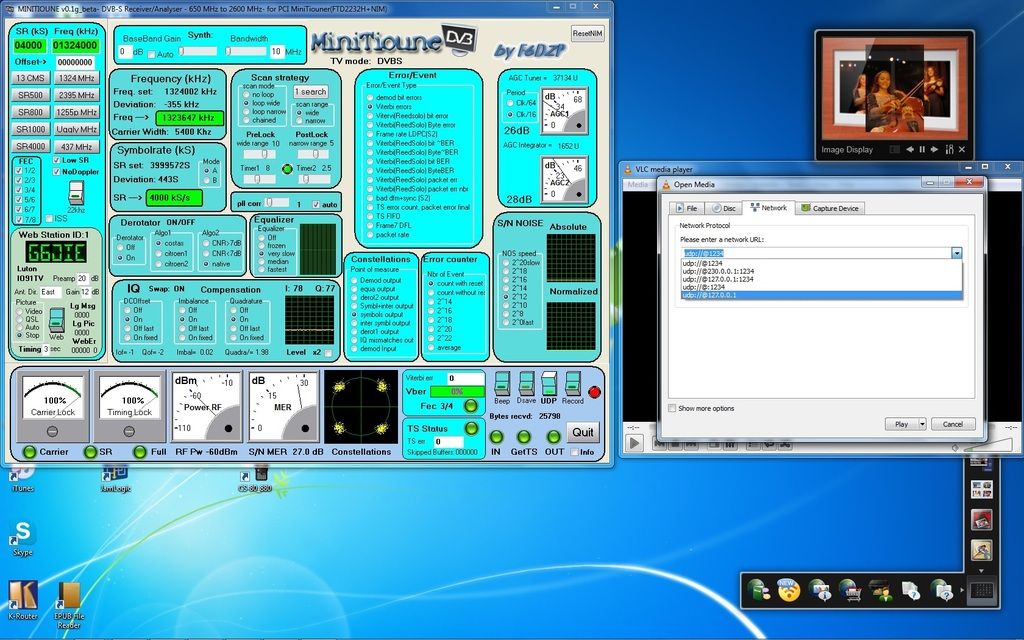Click the Quit button in MiniTioune
This screenshot has width=1024, height=640.
(x=583, y=432)
